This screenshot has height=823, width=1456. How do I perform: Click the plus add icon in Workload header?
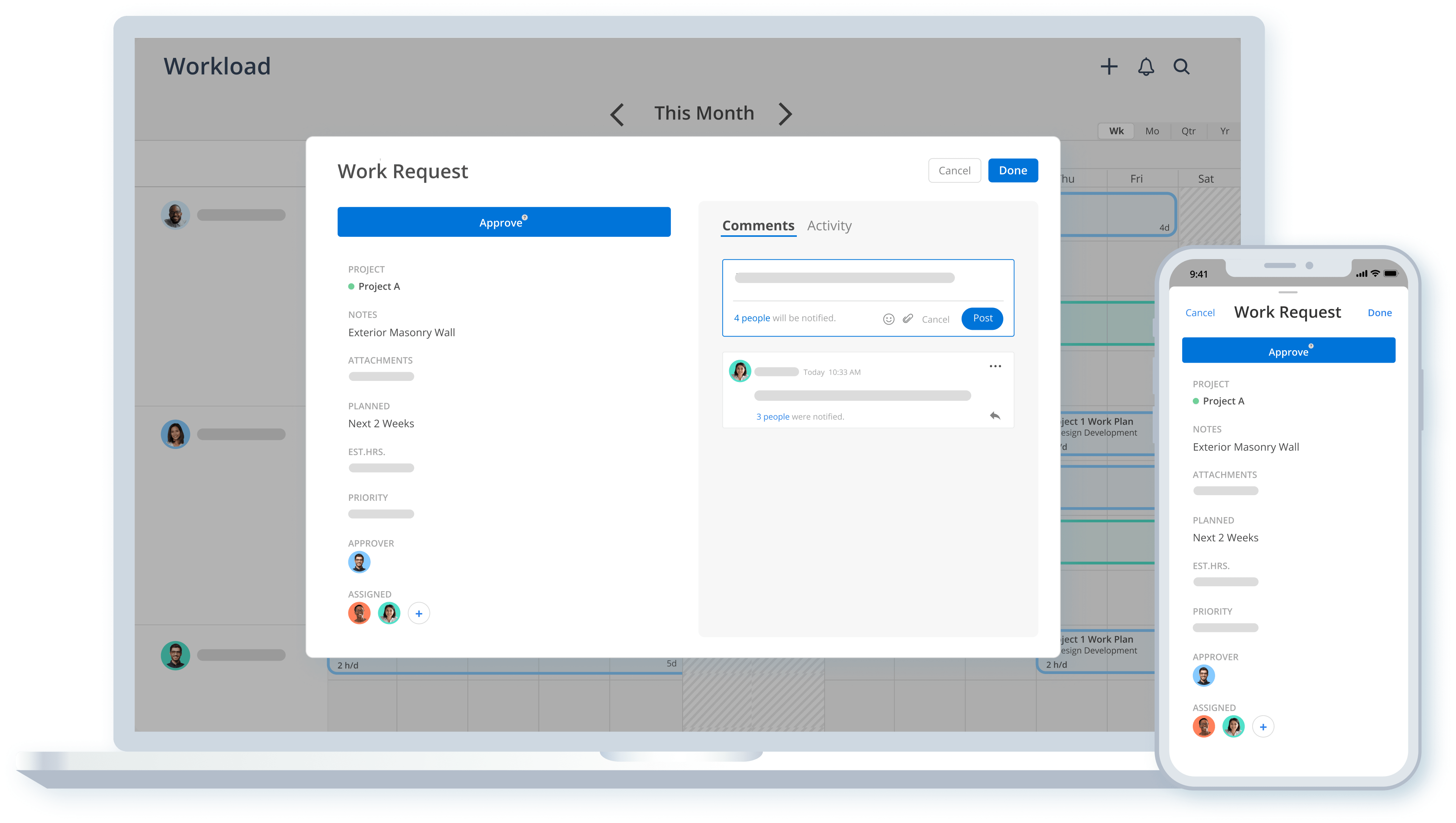(x=1109, y=67)
